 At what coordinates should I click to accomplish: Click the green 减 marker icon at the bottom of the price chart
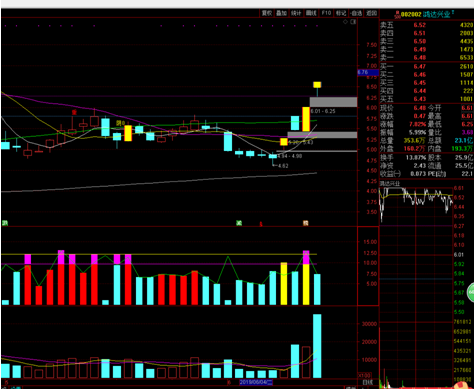[x=239, y=223]
